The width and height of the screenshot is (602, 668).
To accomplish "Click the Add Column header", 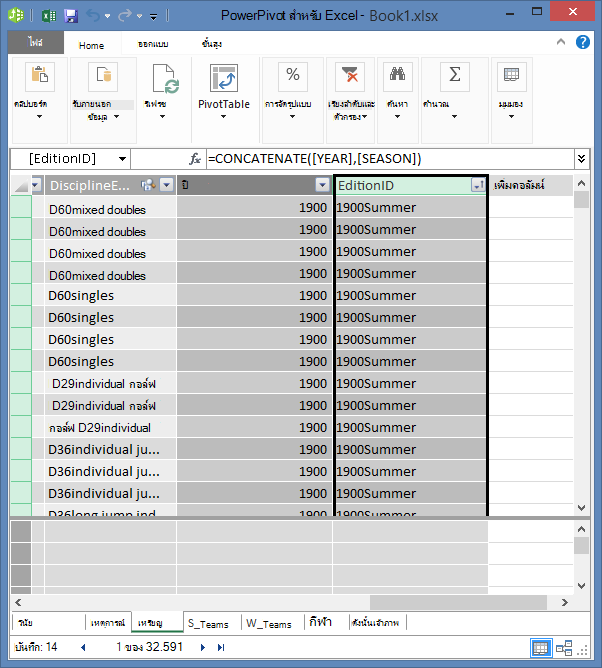I will tap(530, 185).
